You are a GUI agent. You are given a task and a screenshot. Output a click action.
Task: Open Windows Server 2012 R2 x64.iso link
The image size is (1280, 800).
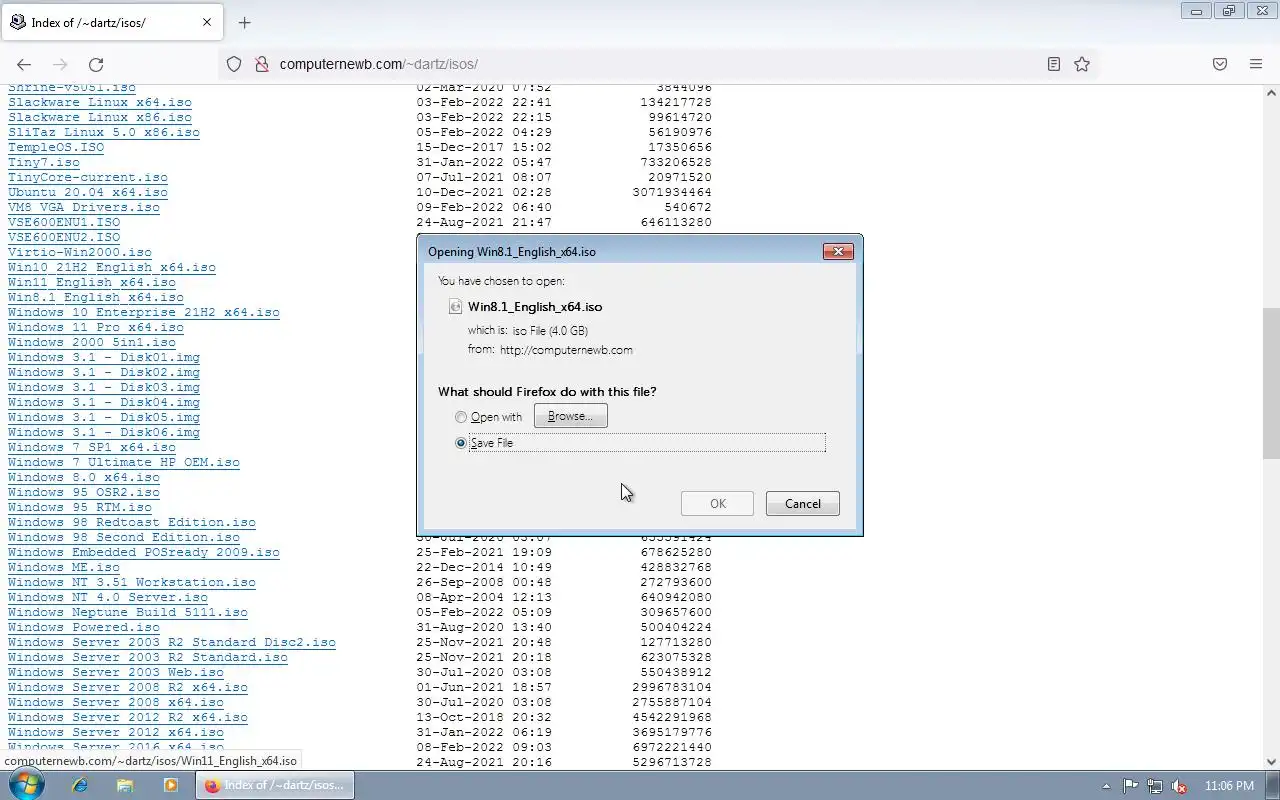[x=128, y=717]
